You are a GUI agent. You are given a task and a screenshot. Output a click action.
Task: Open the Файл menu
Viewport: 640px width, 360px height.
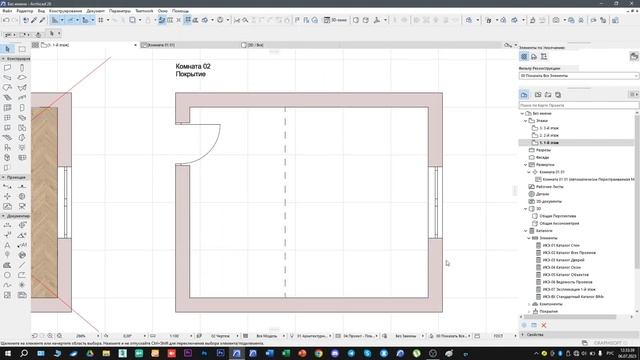click(7, 11)
